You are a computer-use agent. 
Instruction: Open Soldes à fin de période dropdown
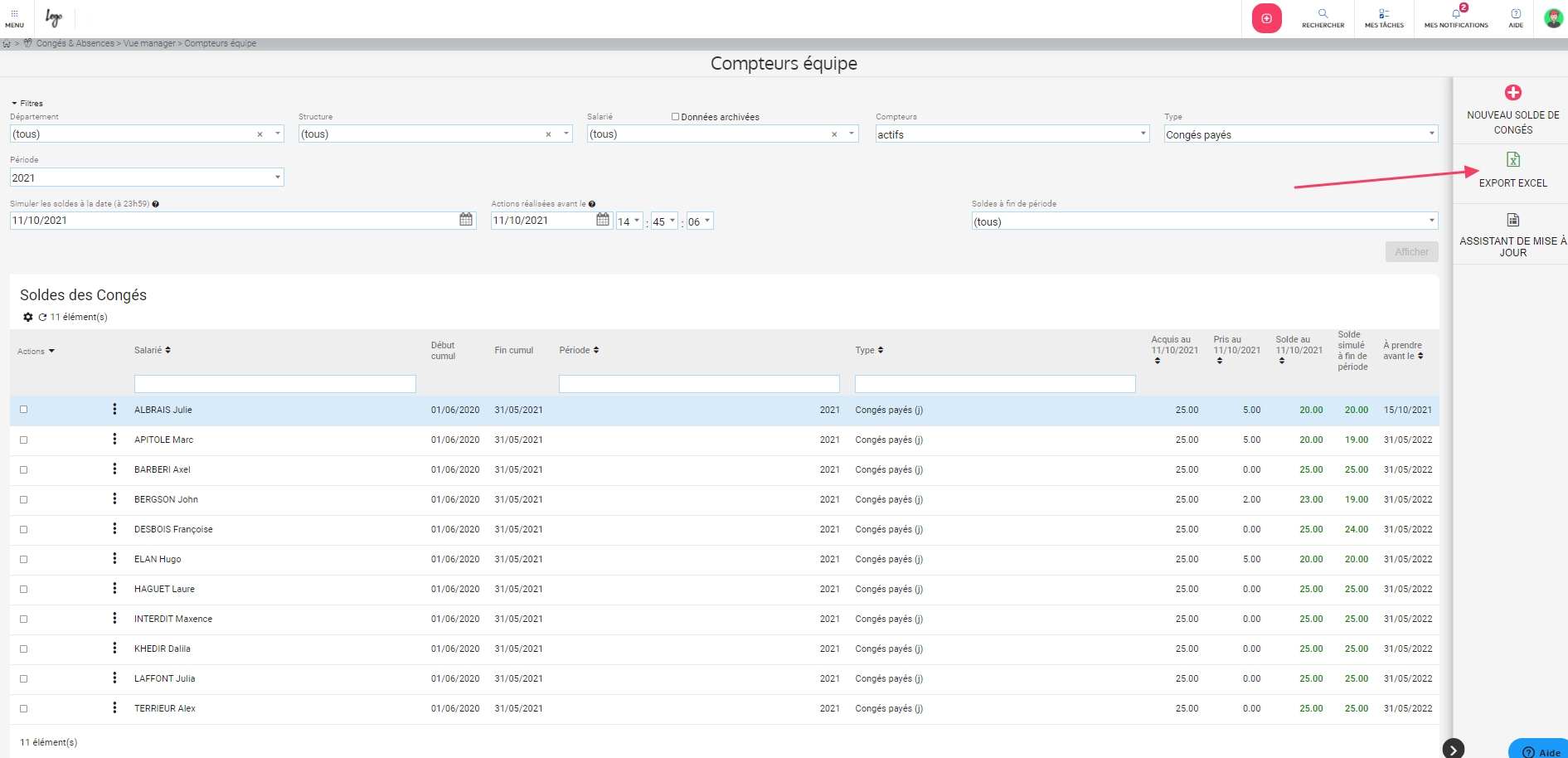pos(1205,221)
